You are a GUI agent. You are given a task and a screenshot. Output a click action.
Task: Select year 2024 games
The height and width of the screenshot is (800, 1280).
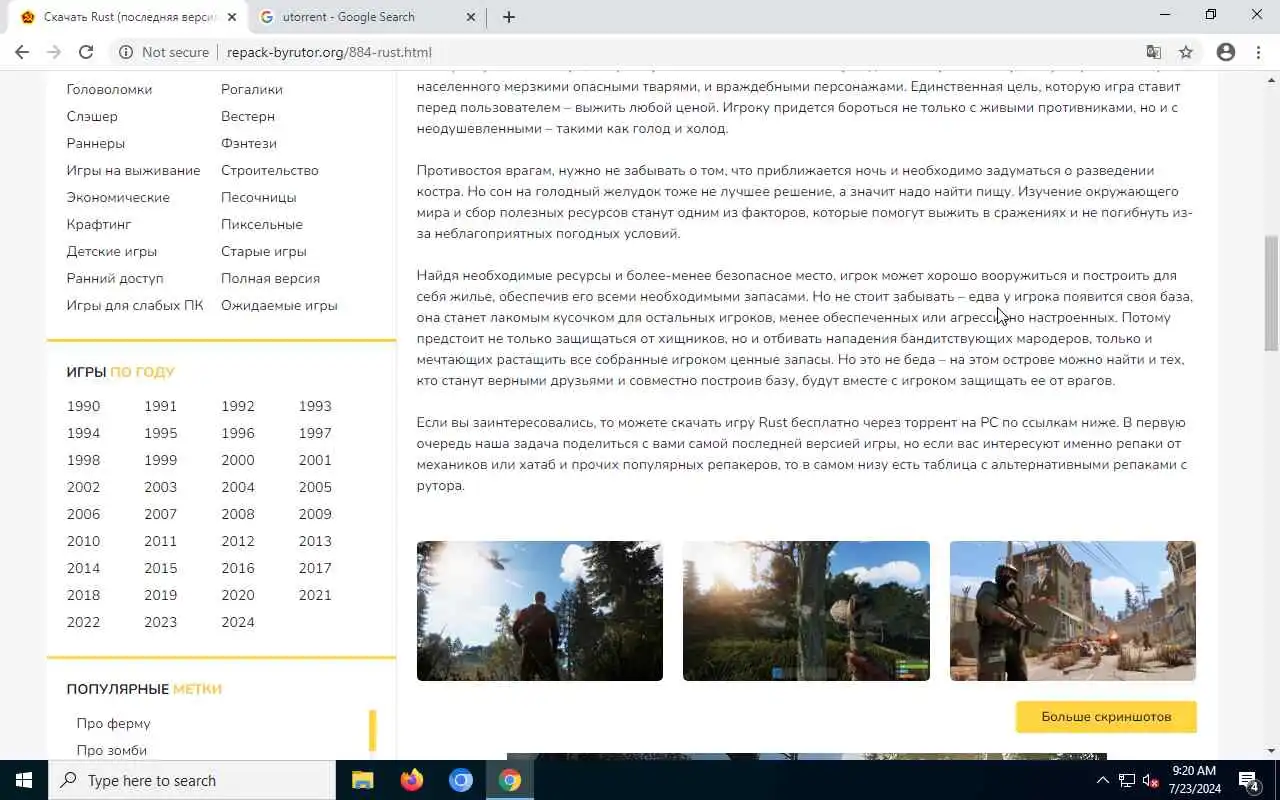click(238, 622)
